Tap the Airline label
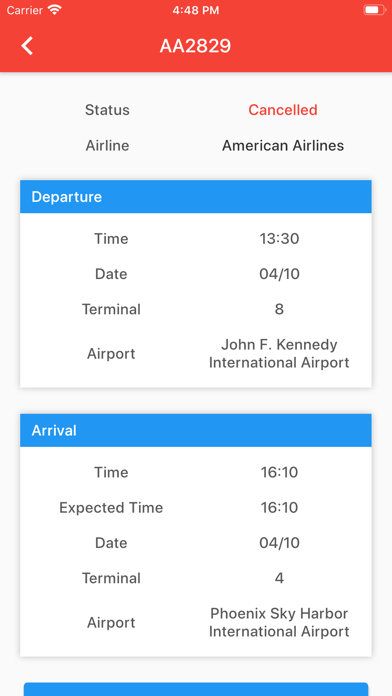 107,145
